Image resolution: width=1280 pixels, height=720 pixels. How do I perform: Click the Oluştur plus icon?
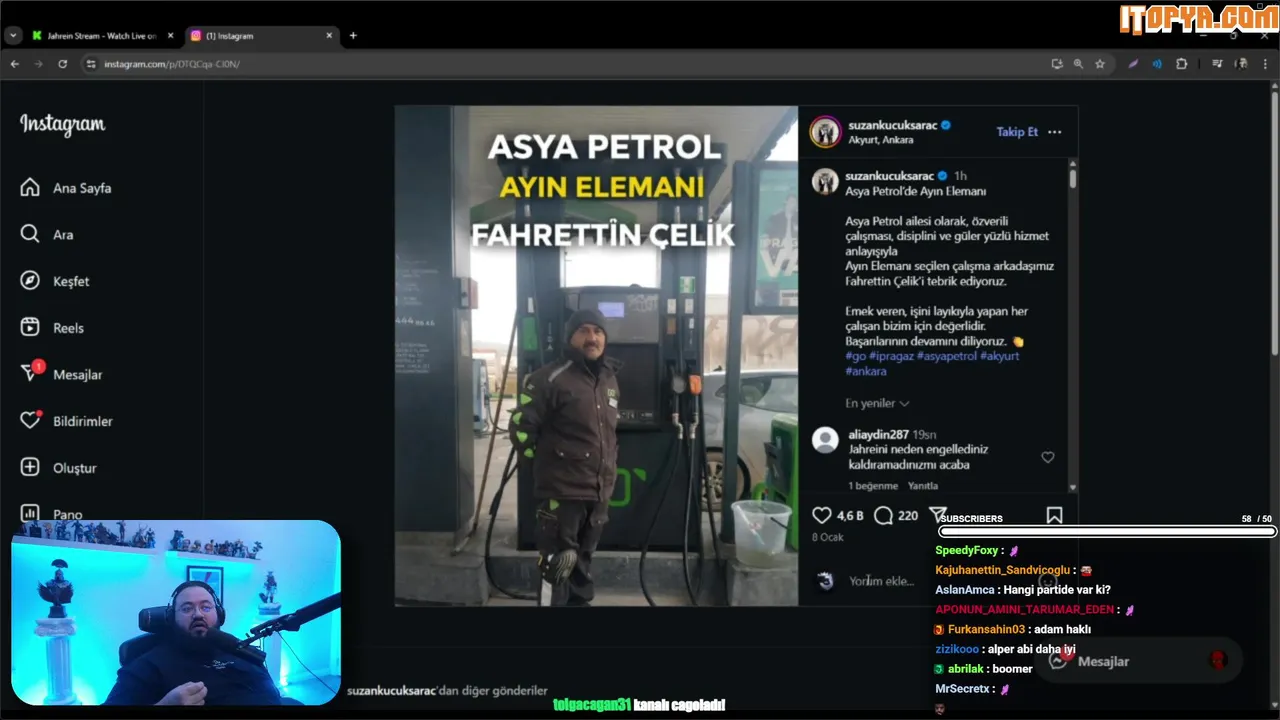pos(30,467)
